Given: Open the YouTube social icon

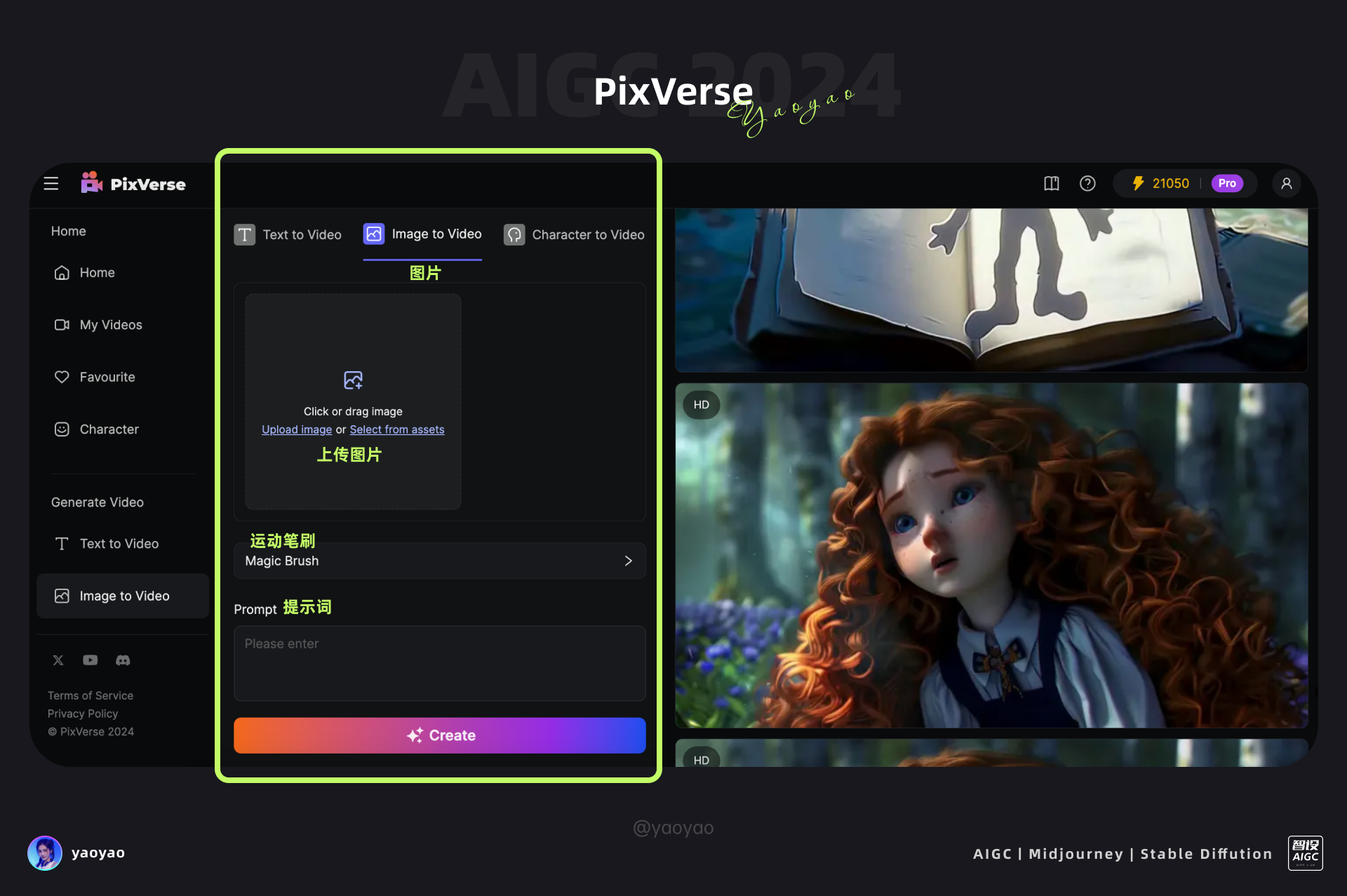Looking at the screenshot, I should click(x=91, y=660).
